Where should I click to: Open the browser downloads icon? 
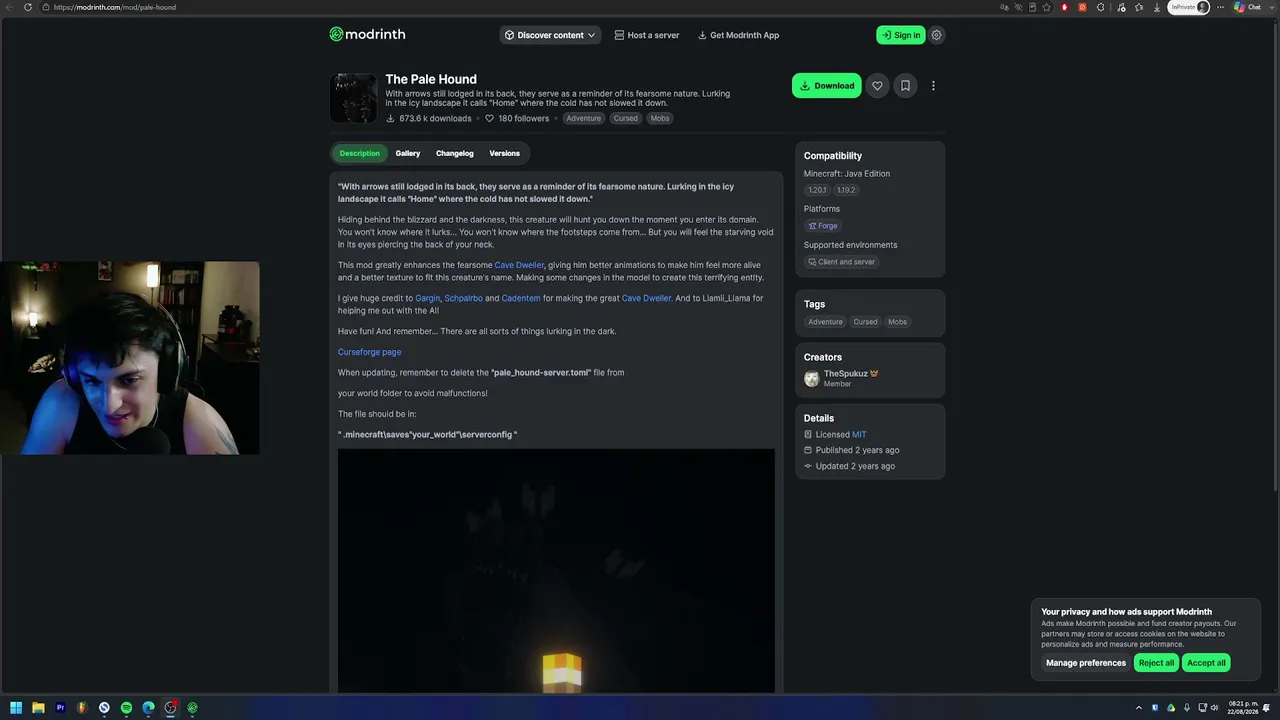(1157, 7)
